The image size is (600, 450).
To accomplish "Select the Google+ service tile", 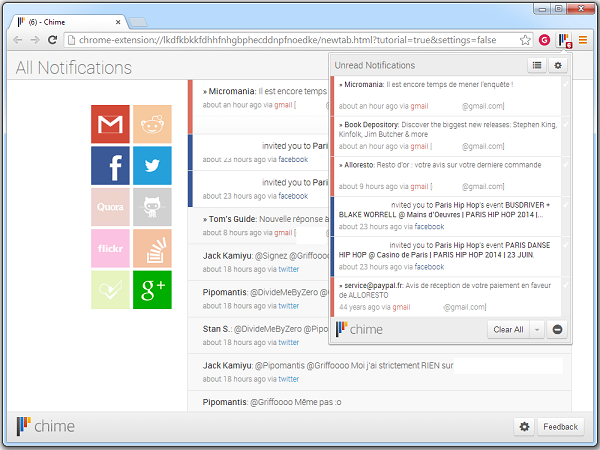I will pos(152,290).
